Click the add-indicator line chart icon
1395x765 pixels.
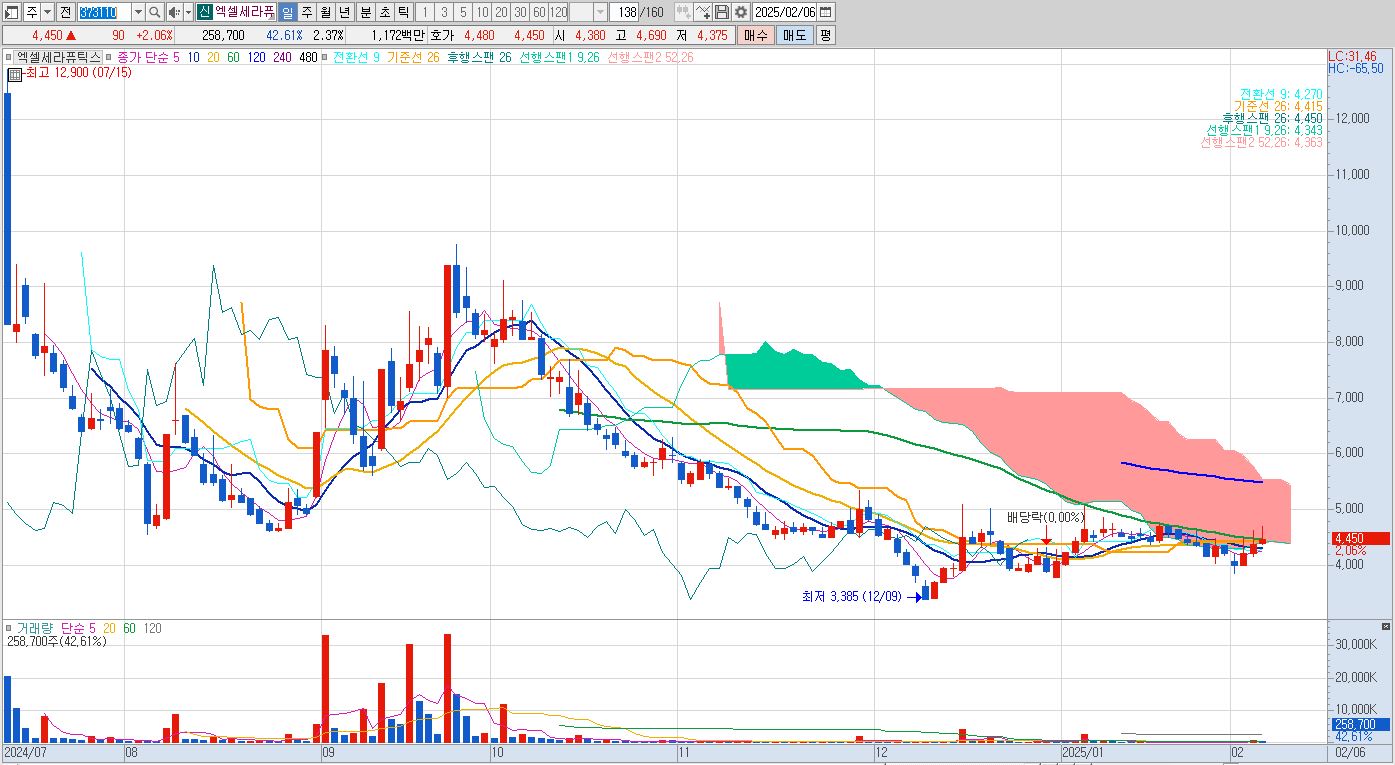point(702,12)
